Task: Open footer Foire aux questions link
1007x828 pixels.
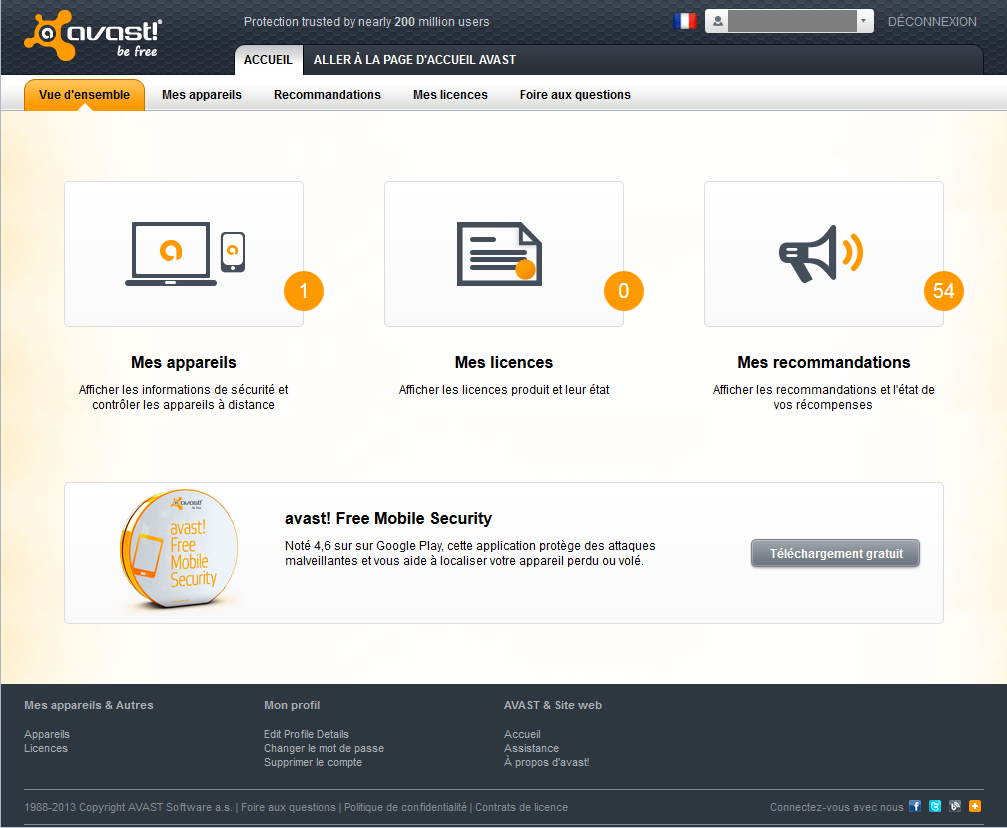Action: click(x=288, y=807)
